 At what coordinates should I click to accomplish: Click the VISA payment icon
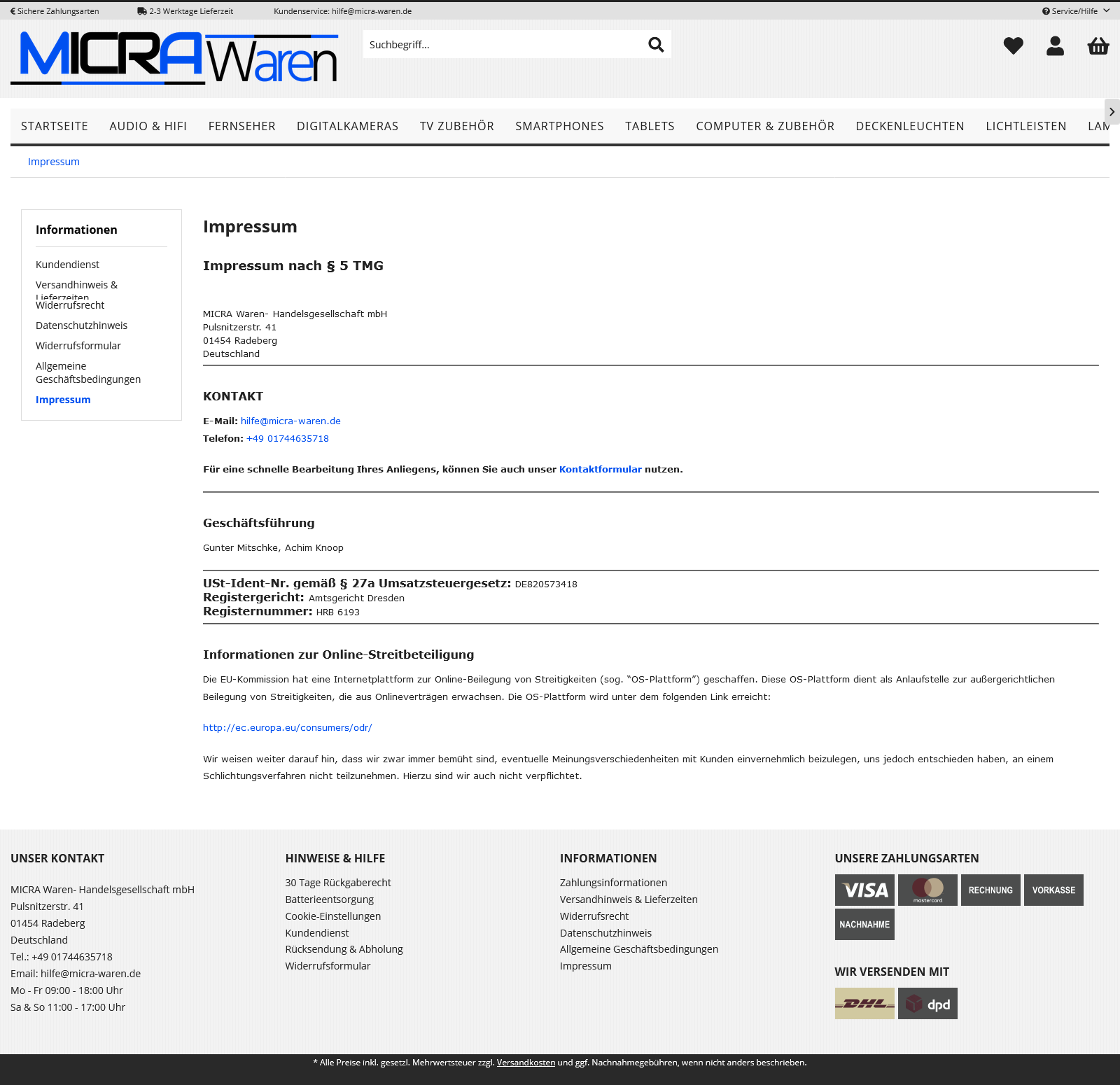click(x=864, y=890)
